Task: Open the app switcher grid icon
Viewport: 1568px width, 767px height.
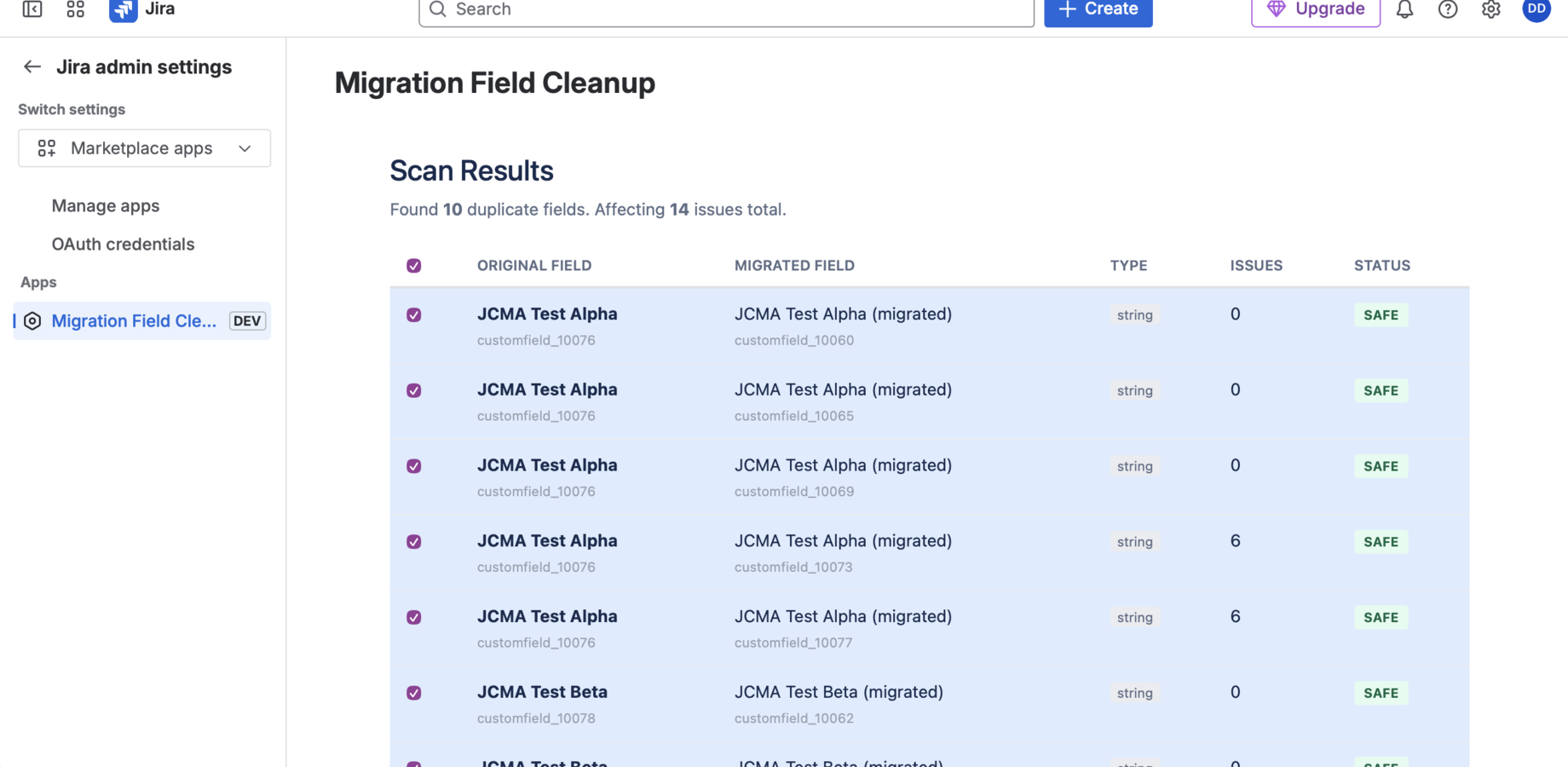Action: tap(75, 9)
